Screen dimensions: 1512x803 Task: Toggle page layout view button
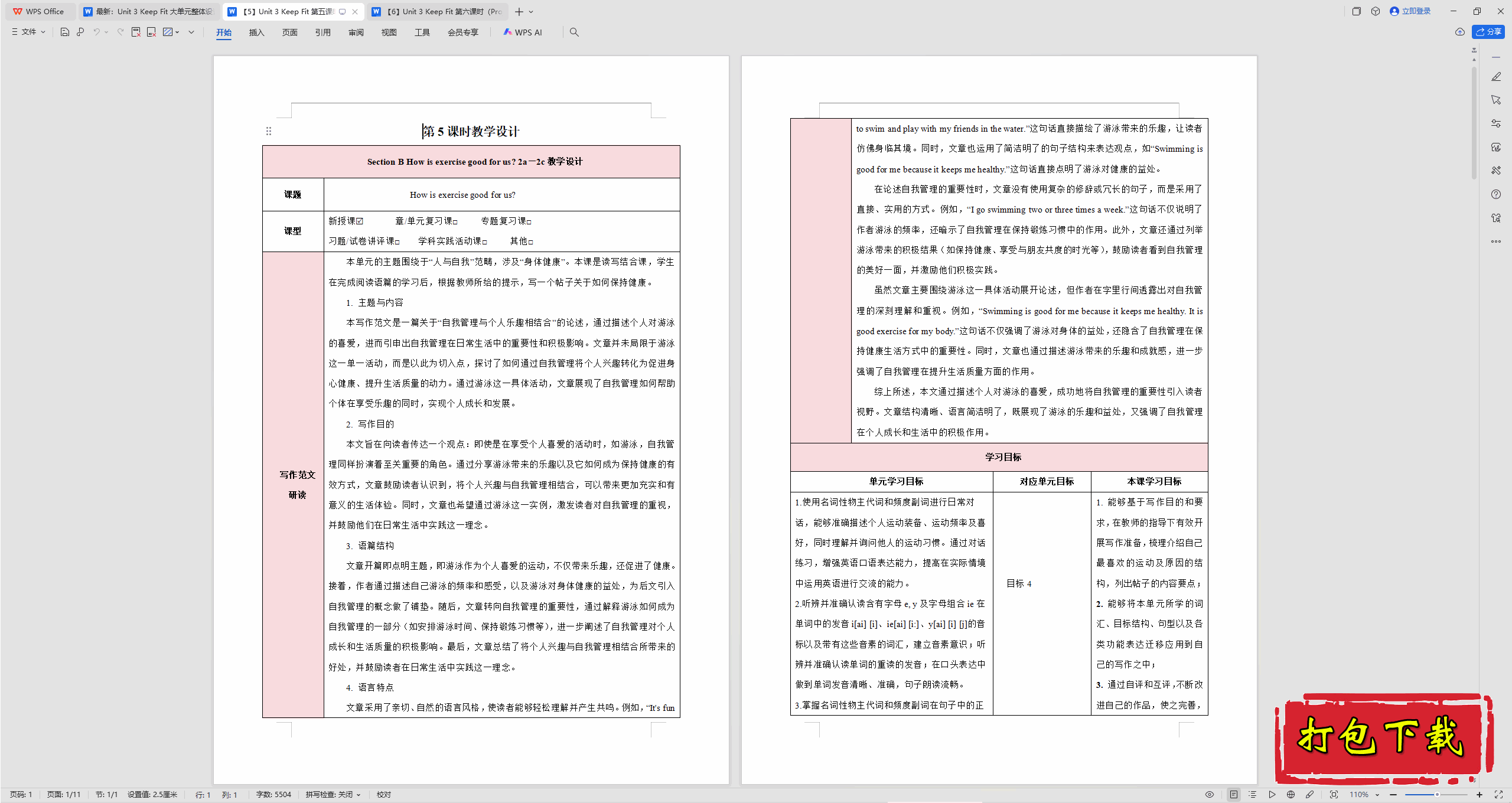click(1234, 795)
